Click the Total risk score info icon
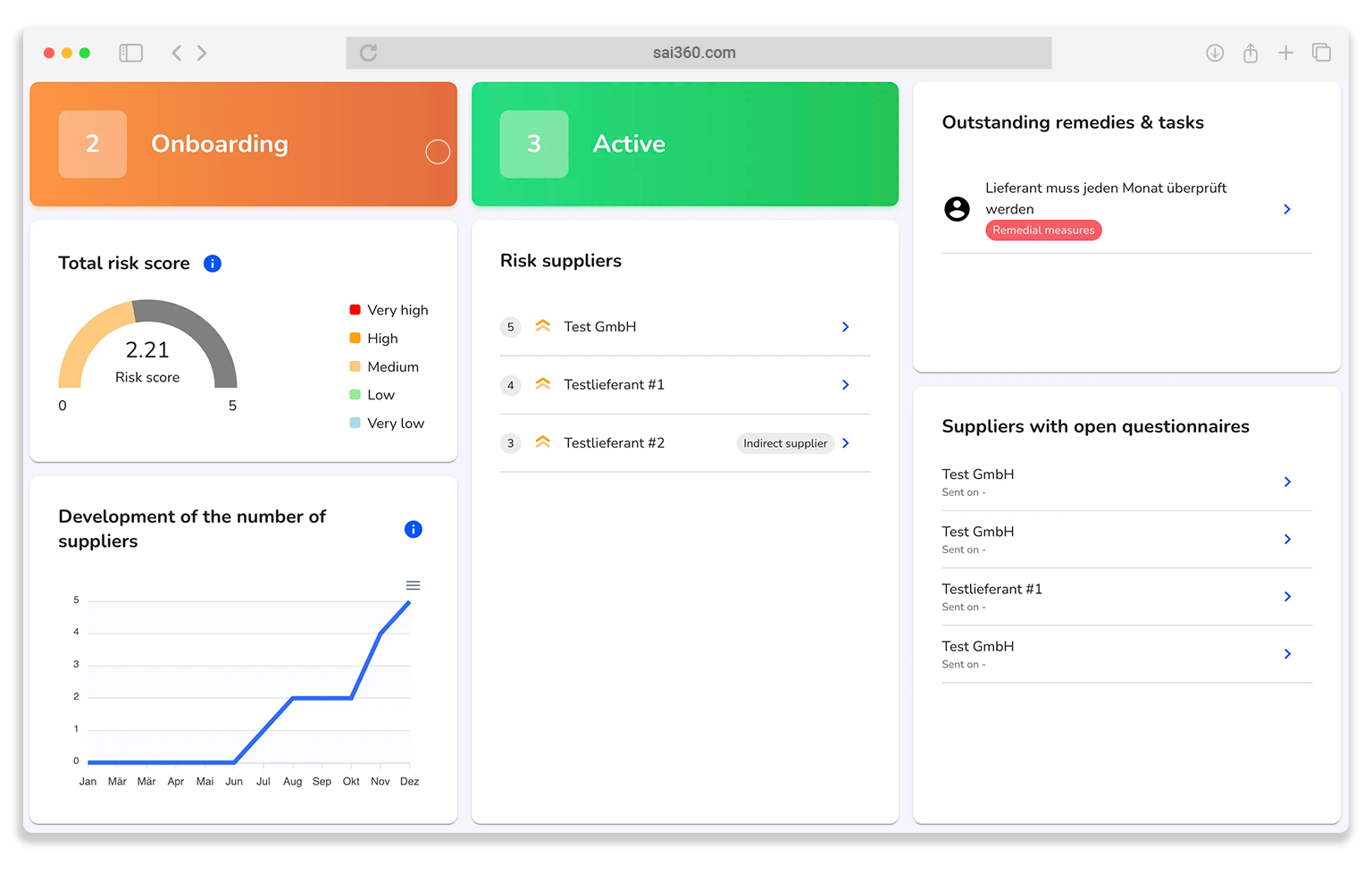 [213, 264]
